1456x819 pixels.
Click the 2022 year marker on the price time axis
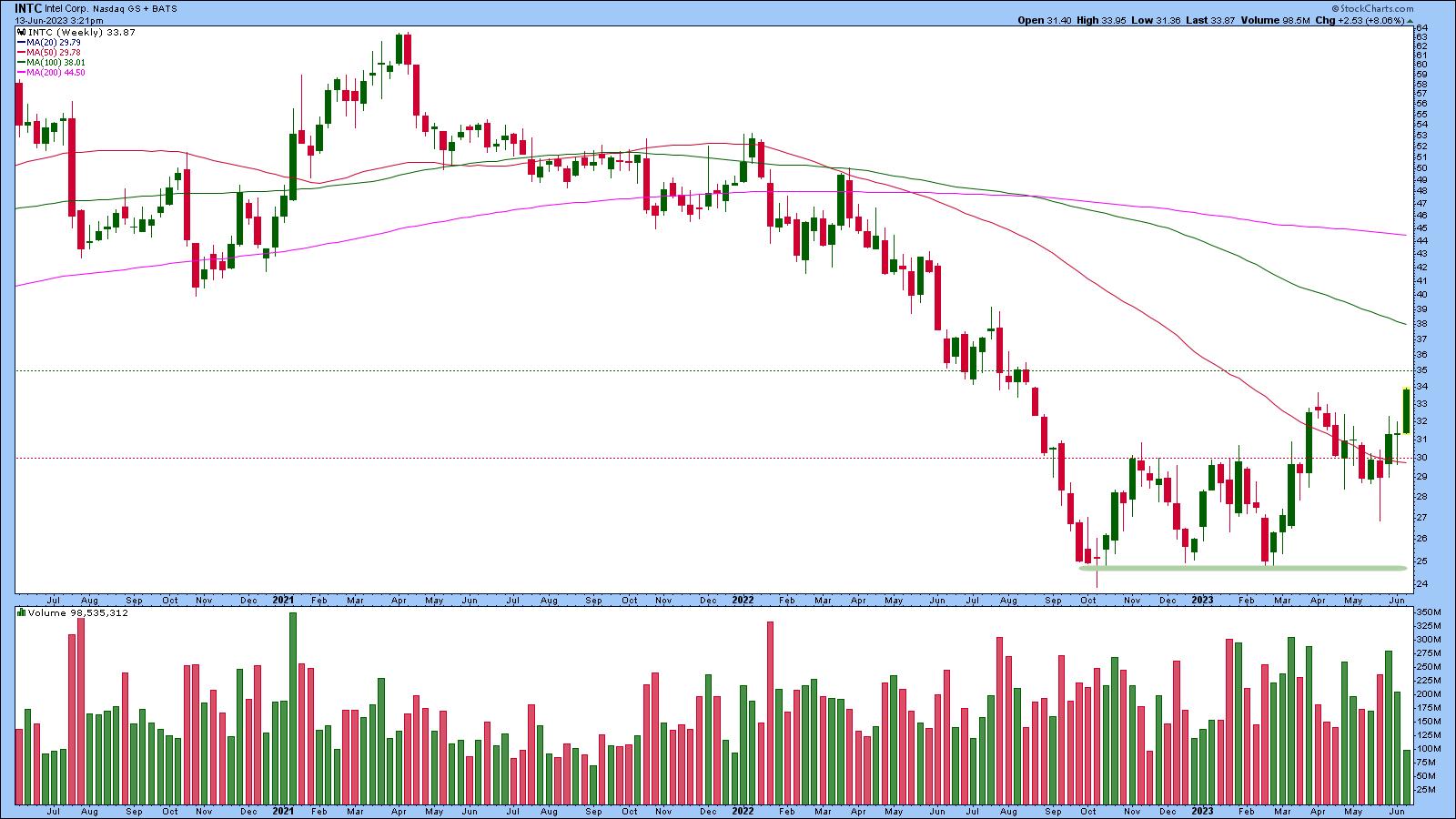pos(743,601)
